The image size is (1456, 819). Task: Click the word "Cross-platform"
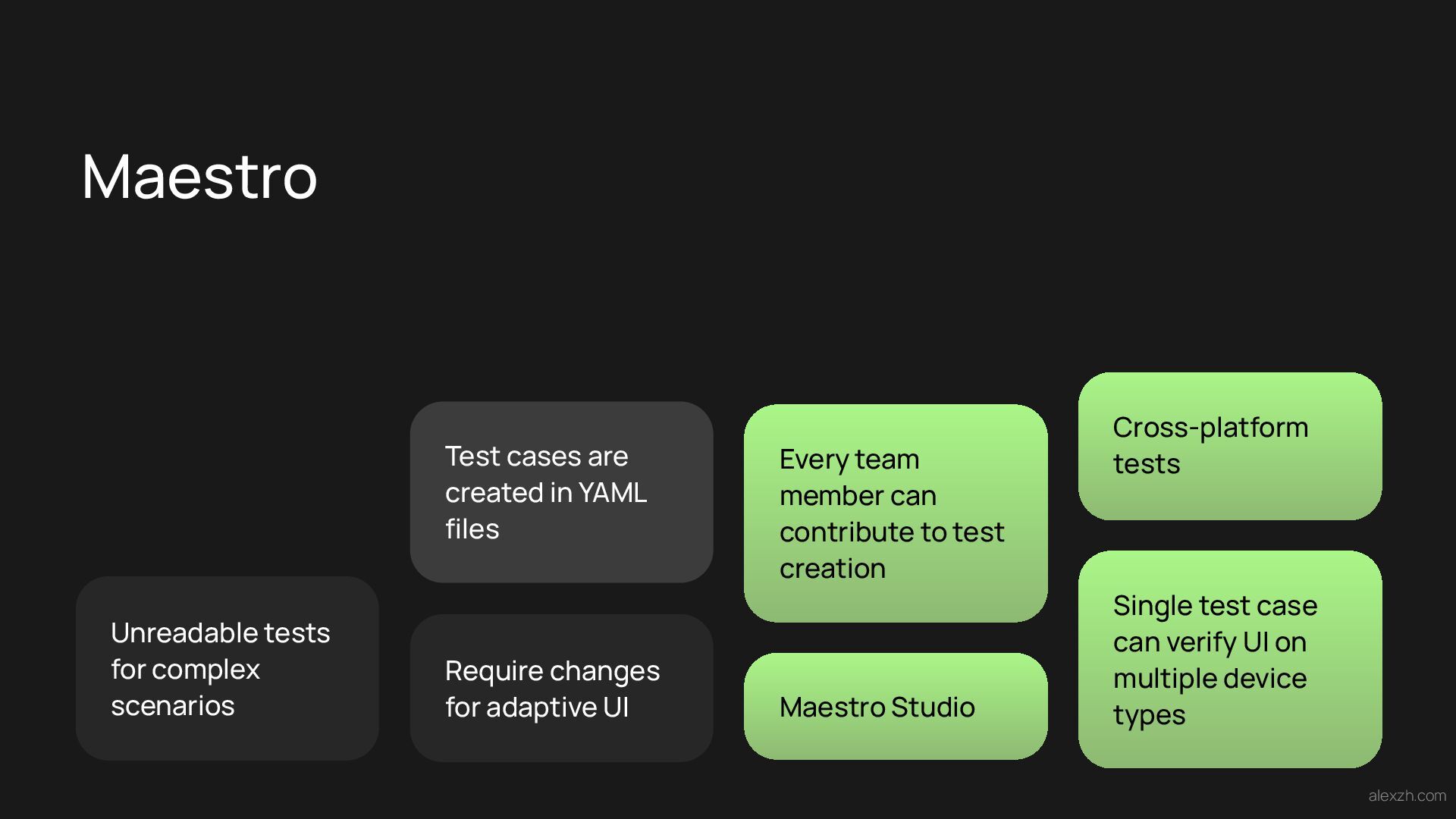[1210, 428]
